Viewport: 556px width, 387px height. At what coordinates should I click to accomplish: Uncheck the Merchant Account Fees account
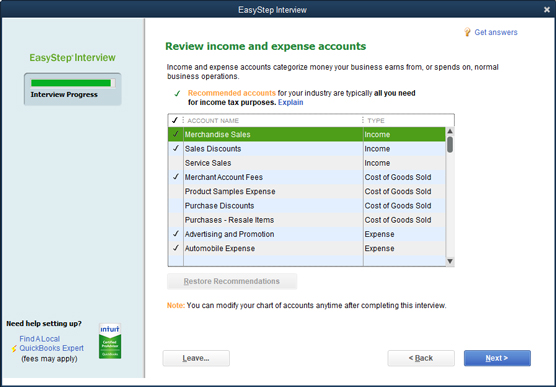pyautogui.click(x=176, y=177)
